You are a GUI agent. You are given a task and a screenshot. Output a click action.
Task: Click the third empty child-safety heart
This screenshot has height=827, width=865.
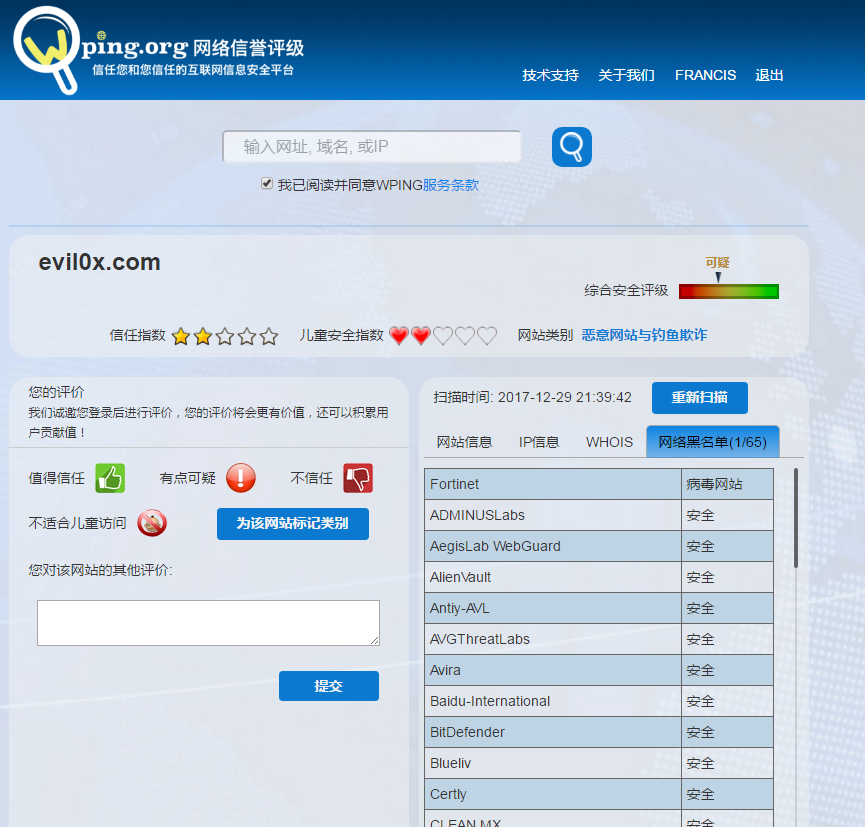tap(443, 335)
